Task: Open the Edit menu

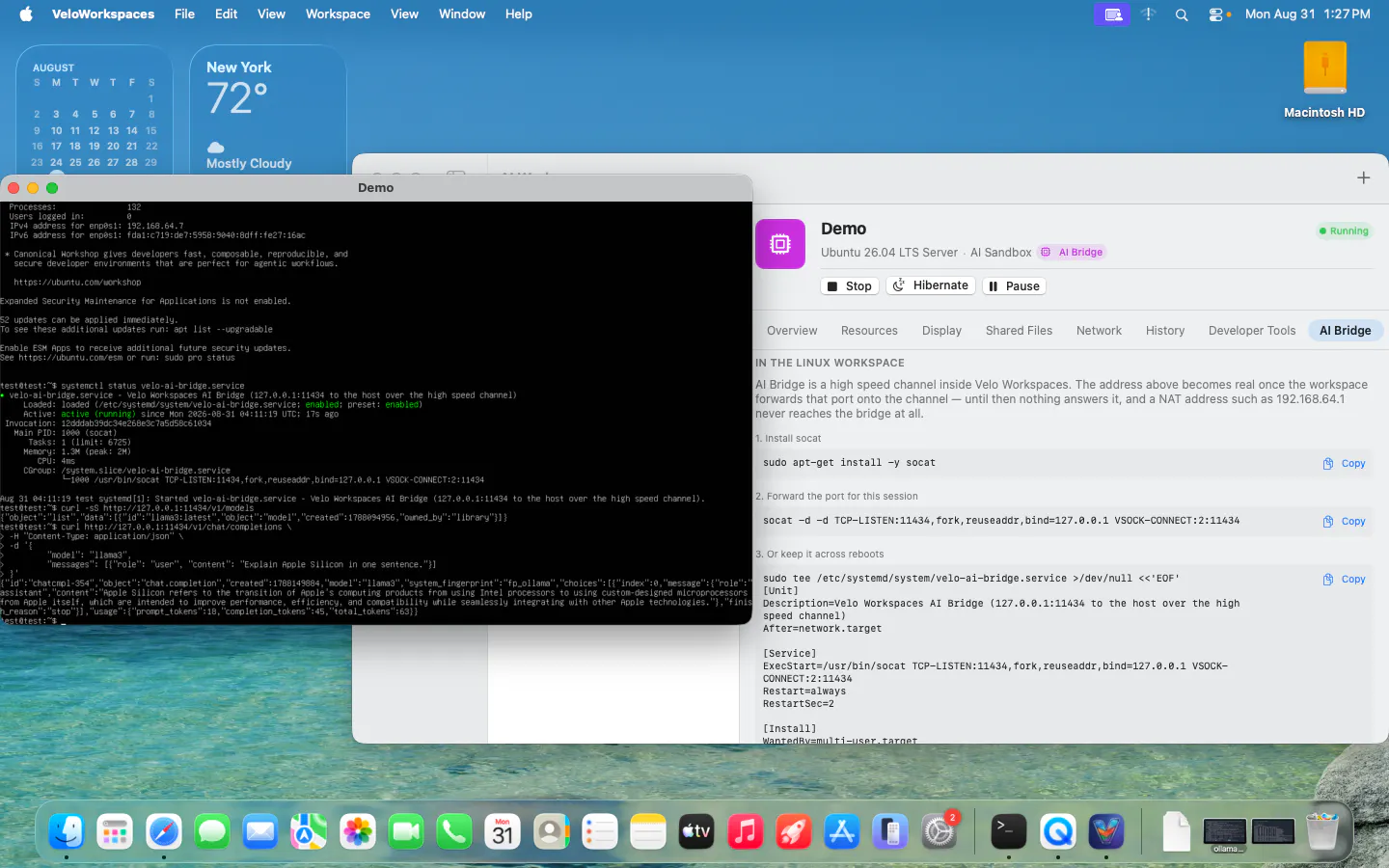Action: tap(226, 14)
